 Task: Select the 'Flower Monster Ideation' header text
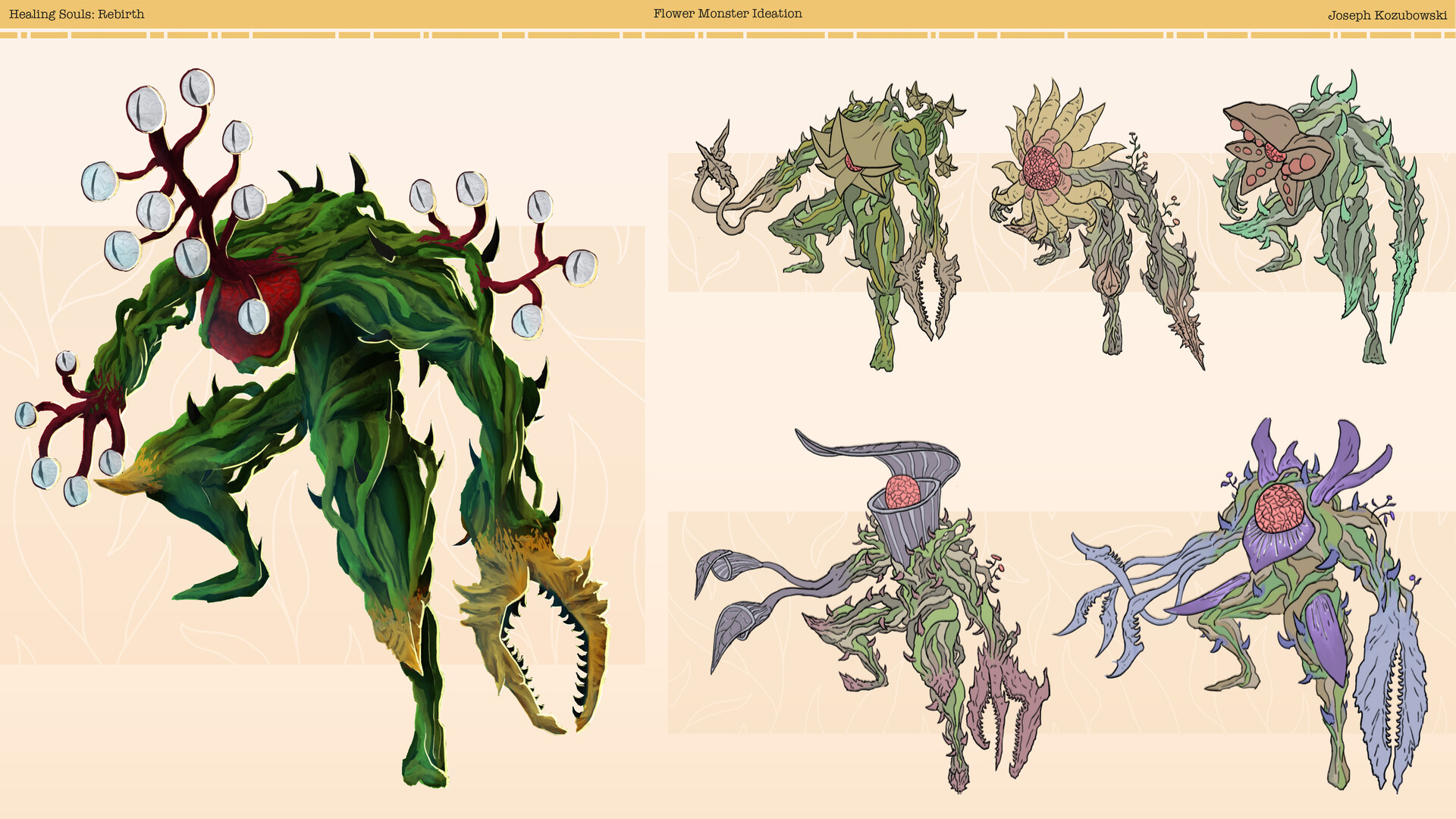(726, 13)
